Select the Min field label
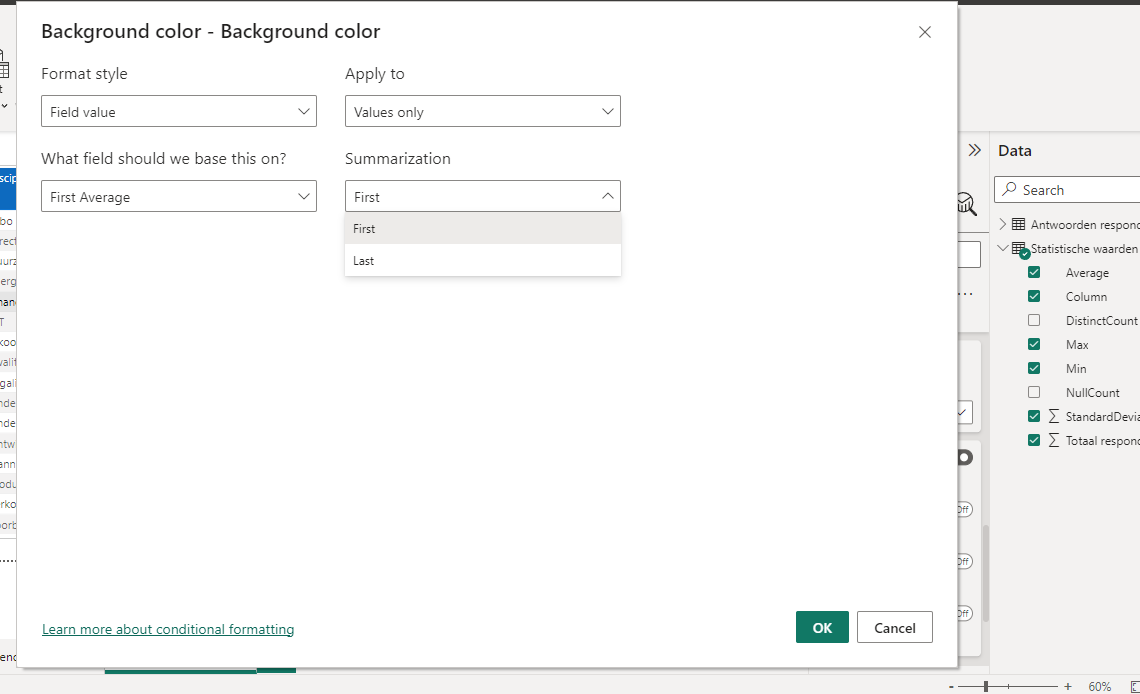 pos(1076,368)
